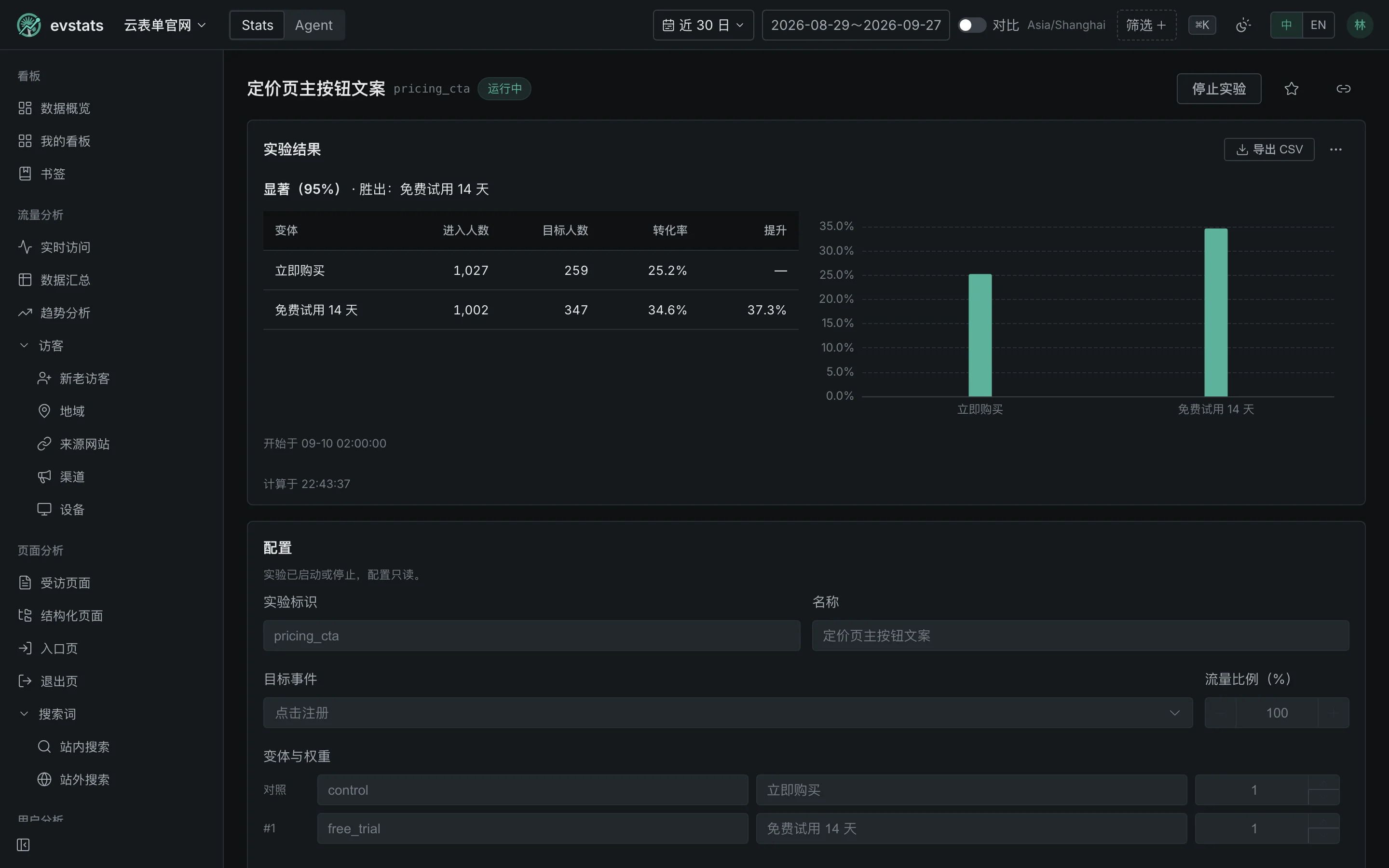The width and height of the screenshot is (1389, 868).
Task: Open the 近 30 日 date range dropdown
Action: click(703, 25)
